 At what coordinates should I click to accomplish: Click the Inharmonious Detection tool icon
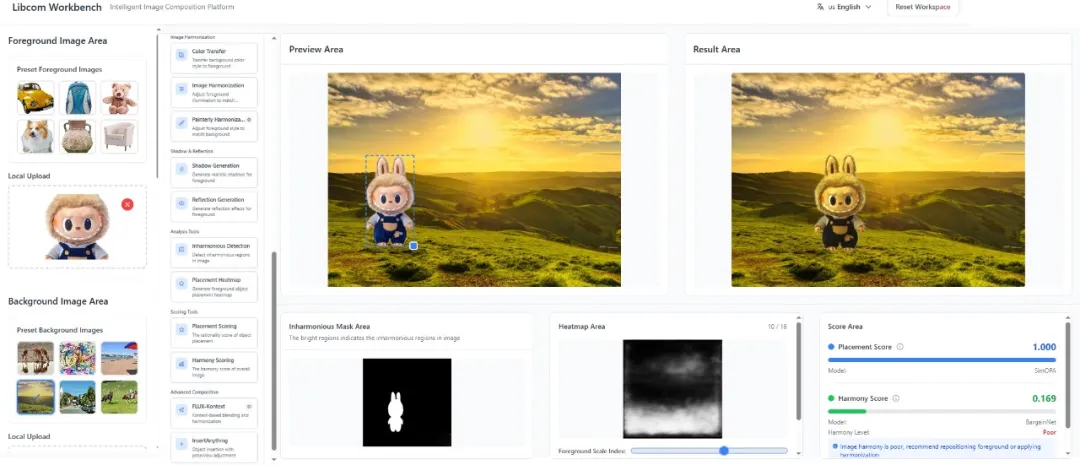pyautogui.click(x=181, y=249)
